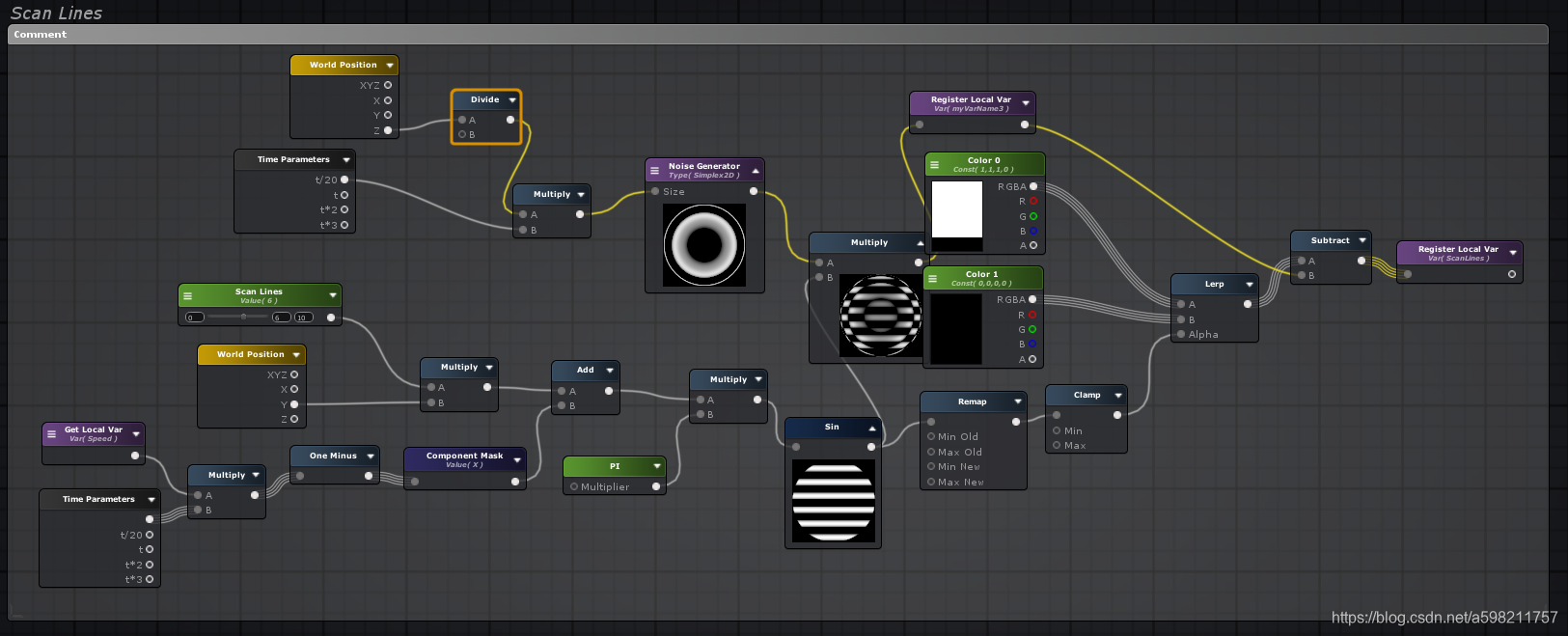Select the Clamp Max input port

1057,445
